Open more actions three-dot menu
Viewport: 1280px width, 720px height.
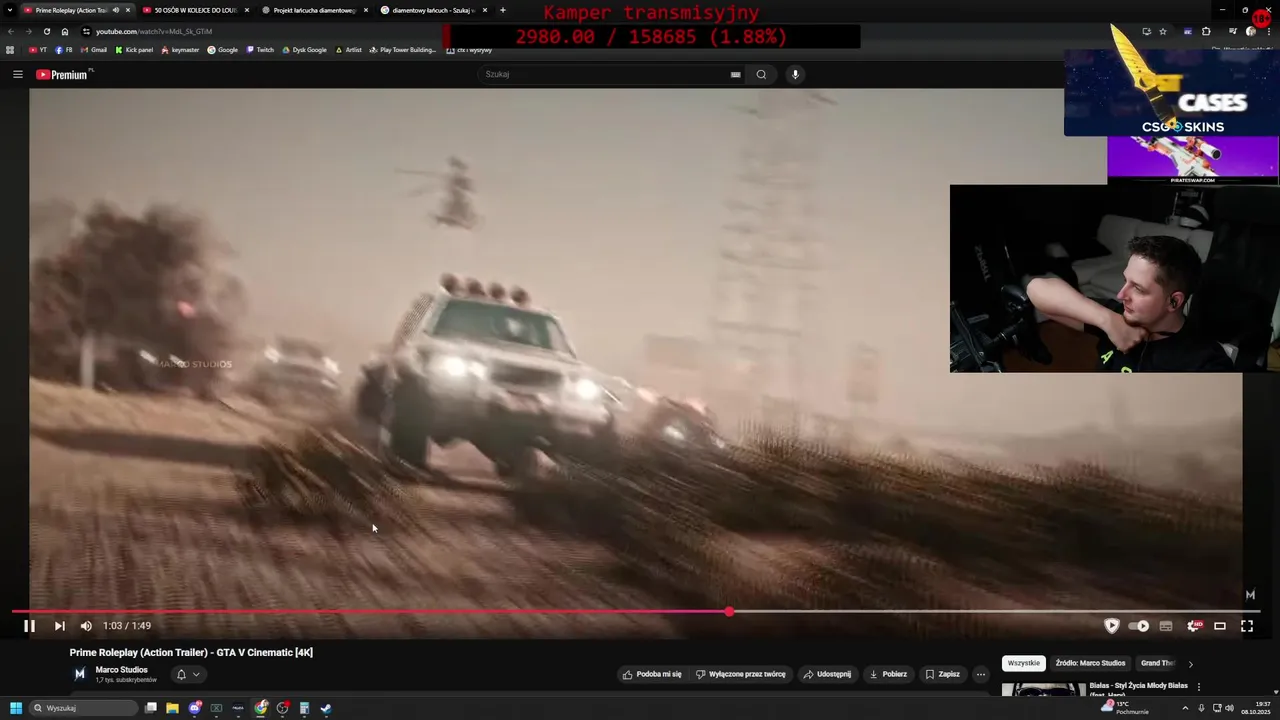pyautogui.click(x=981, y=674)
